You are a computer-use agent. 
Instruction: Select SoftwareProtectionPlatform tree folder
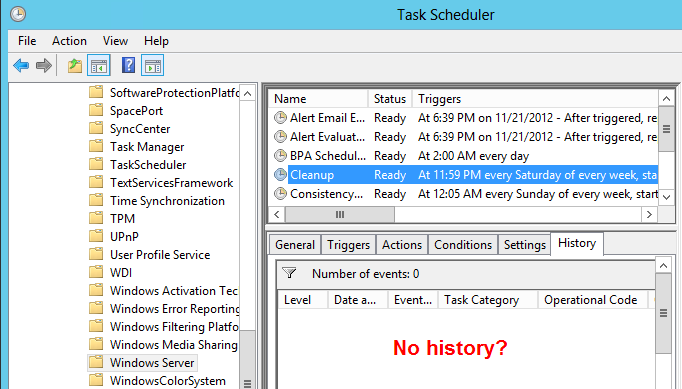click(174, 92)
